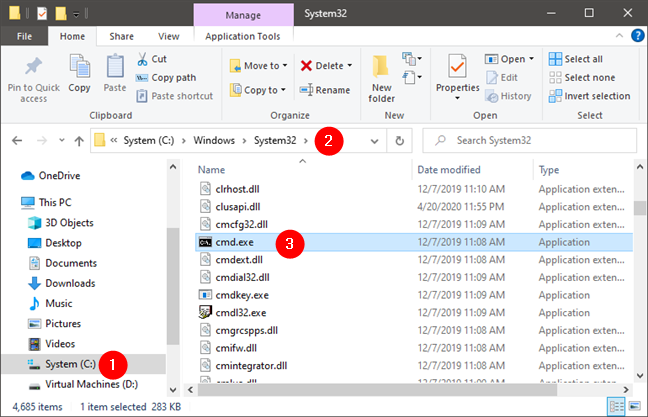Go back with the left arrow
Image resolution: width=648 pixels, height=417 pixels.
[17, 141]
